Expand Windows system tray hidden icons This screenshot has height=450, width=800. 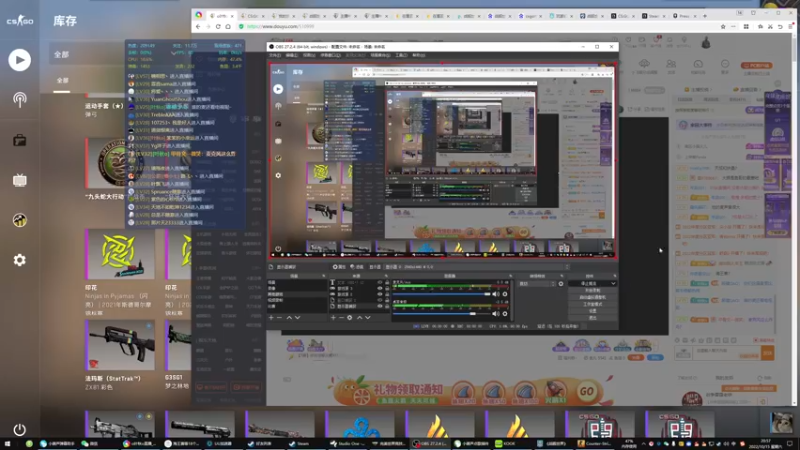pyautogui.click(x=643, y=444)
